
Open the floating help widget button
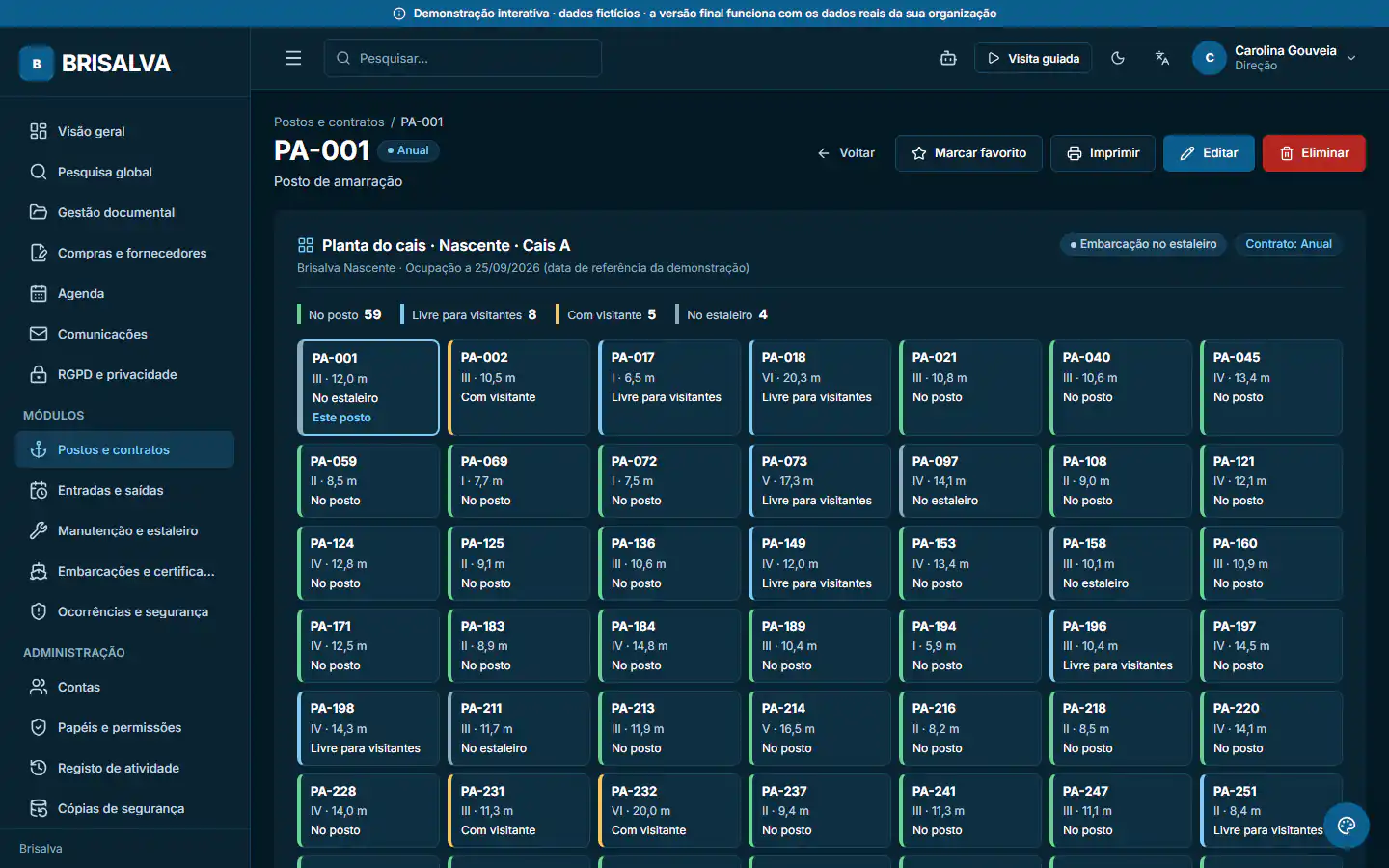click(x=1347, y=826)
